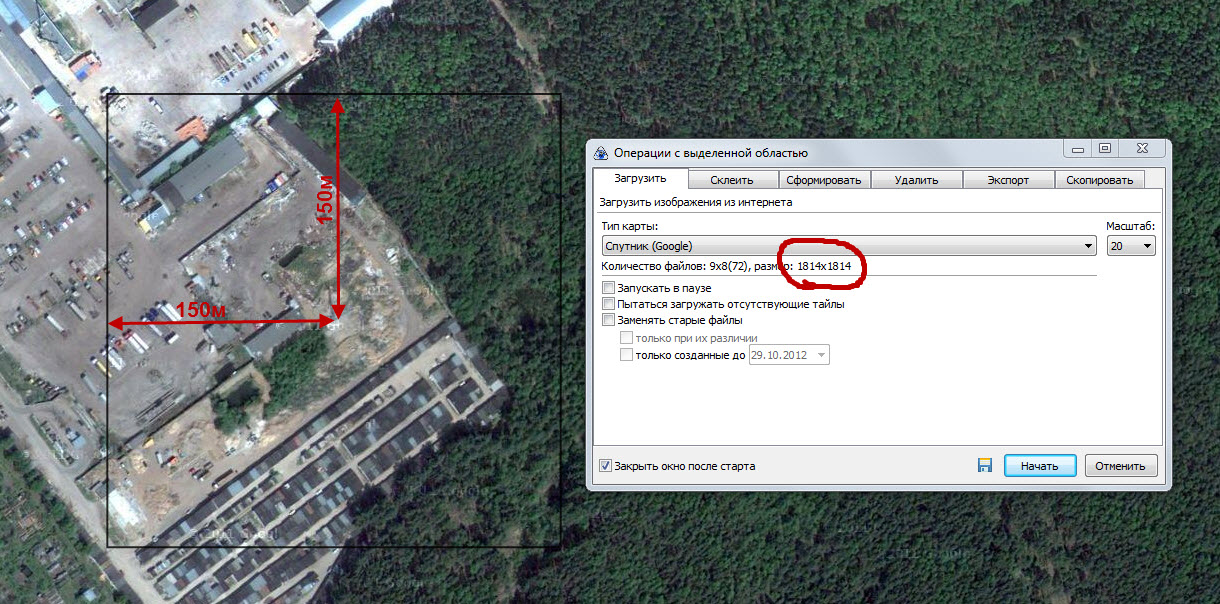1220x604 pixels.
Task: Maximize the Операции с выделенной областью dialog
Action: tap(1104, 149)
